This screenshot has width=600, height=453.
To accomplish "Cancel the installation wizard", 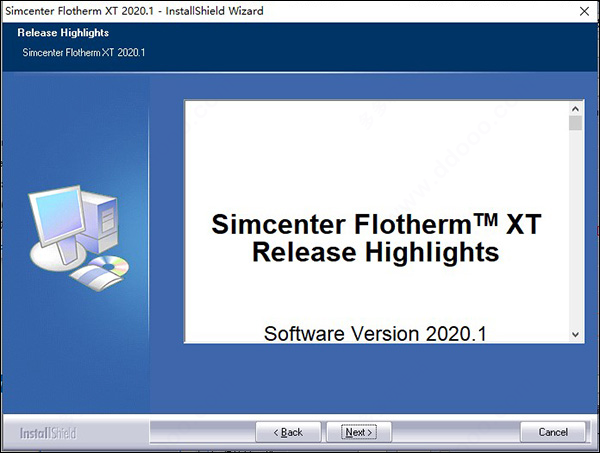I will click(x=553, y=432).
